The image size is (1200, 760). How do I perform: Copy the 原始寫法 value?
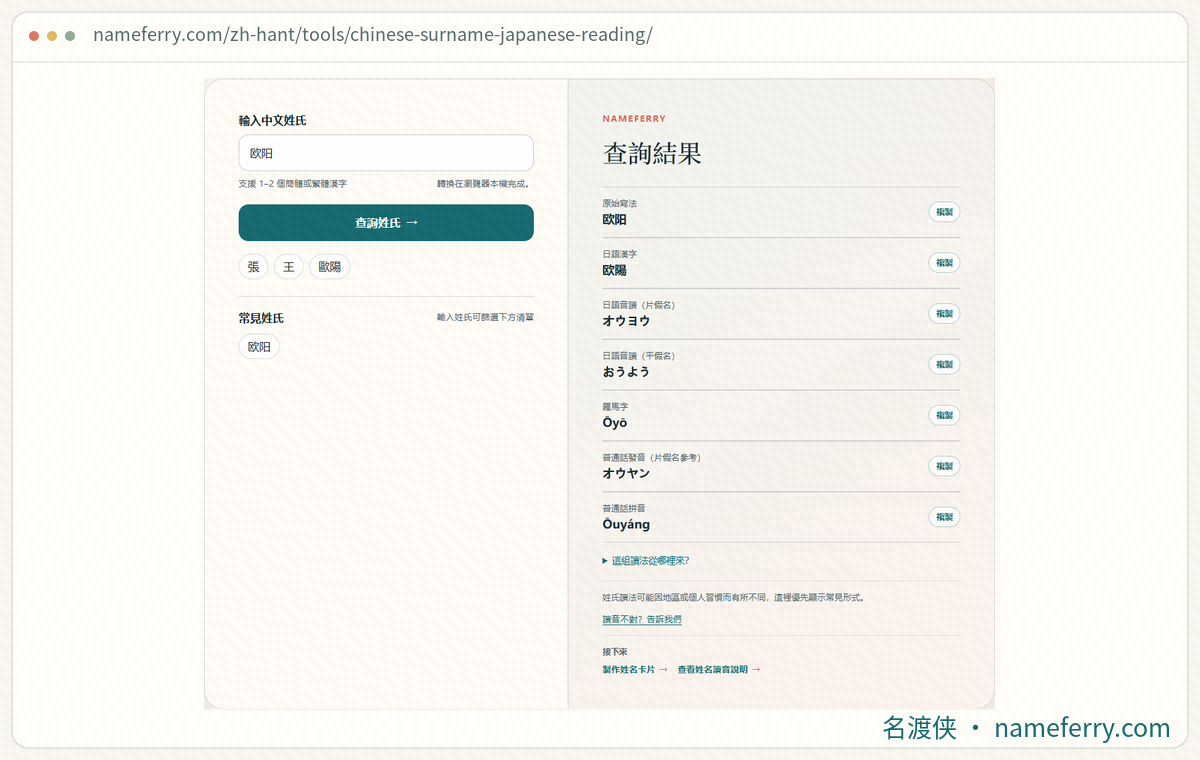[944, 212]
